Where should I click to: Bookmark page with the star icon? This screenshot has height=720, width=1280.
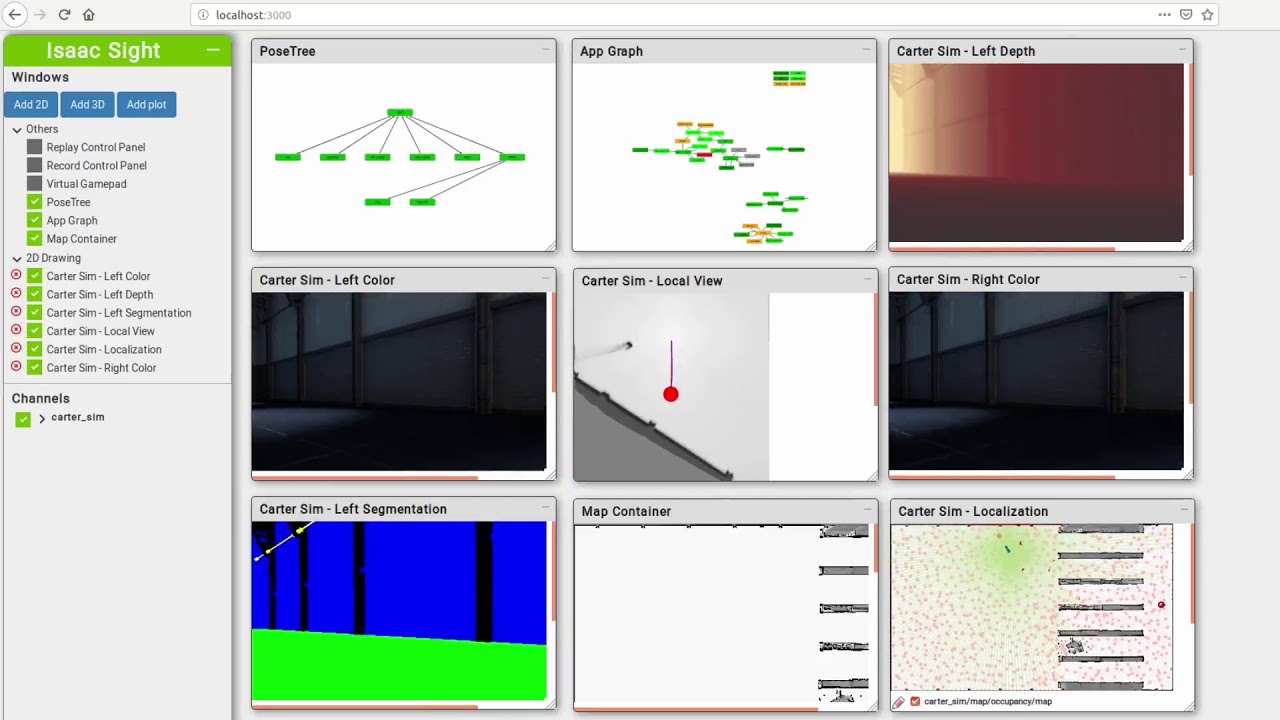coord(1207,15)
